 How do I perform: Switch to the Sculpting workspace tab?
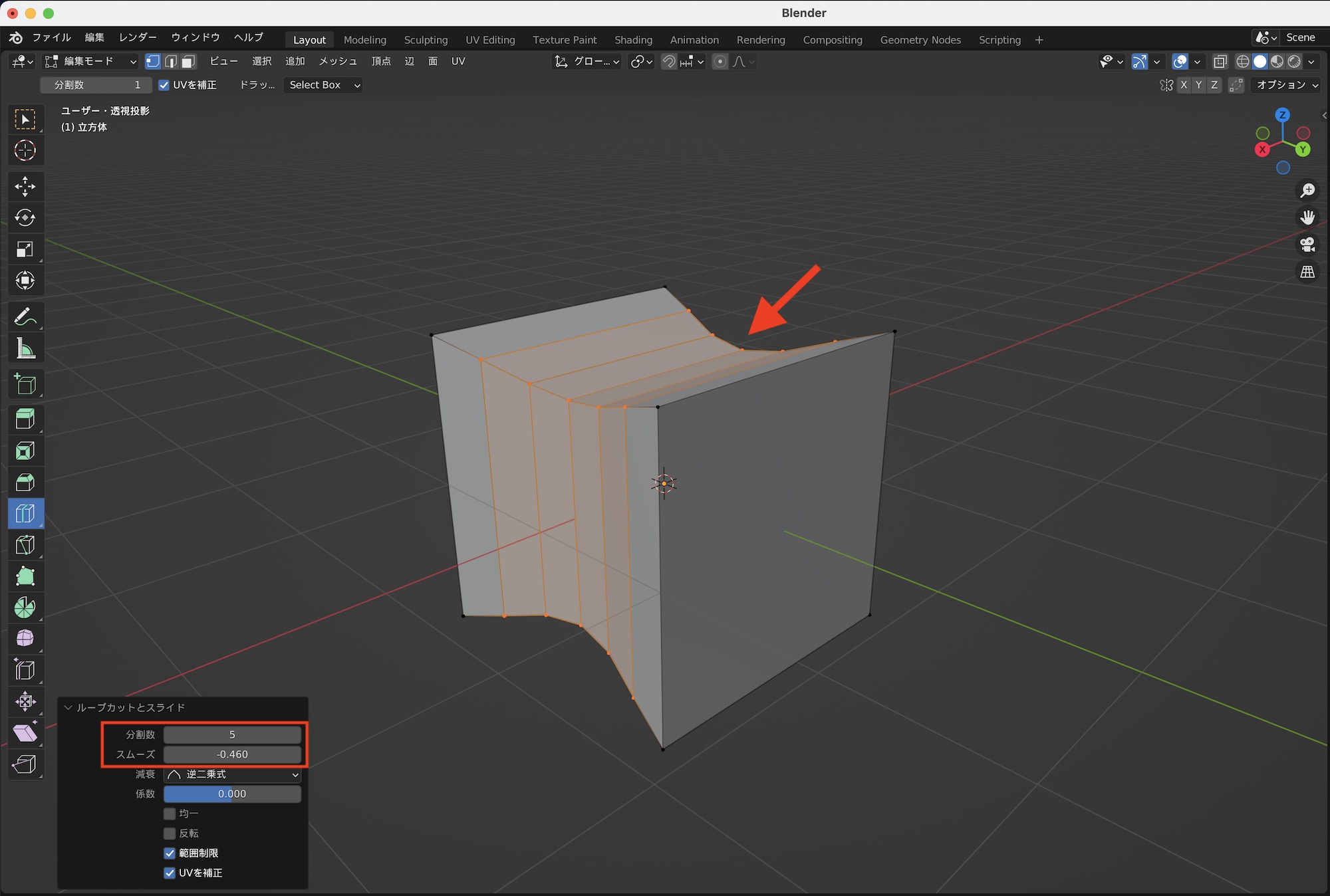426,40
